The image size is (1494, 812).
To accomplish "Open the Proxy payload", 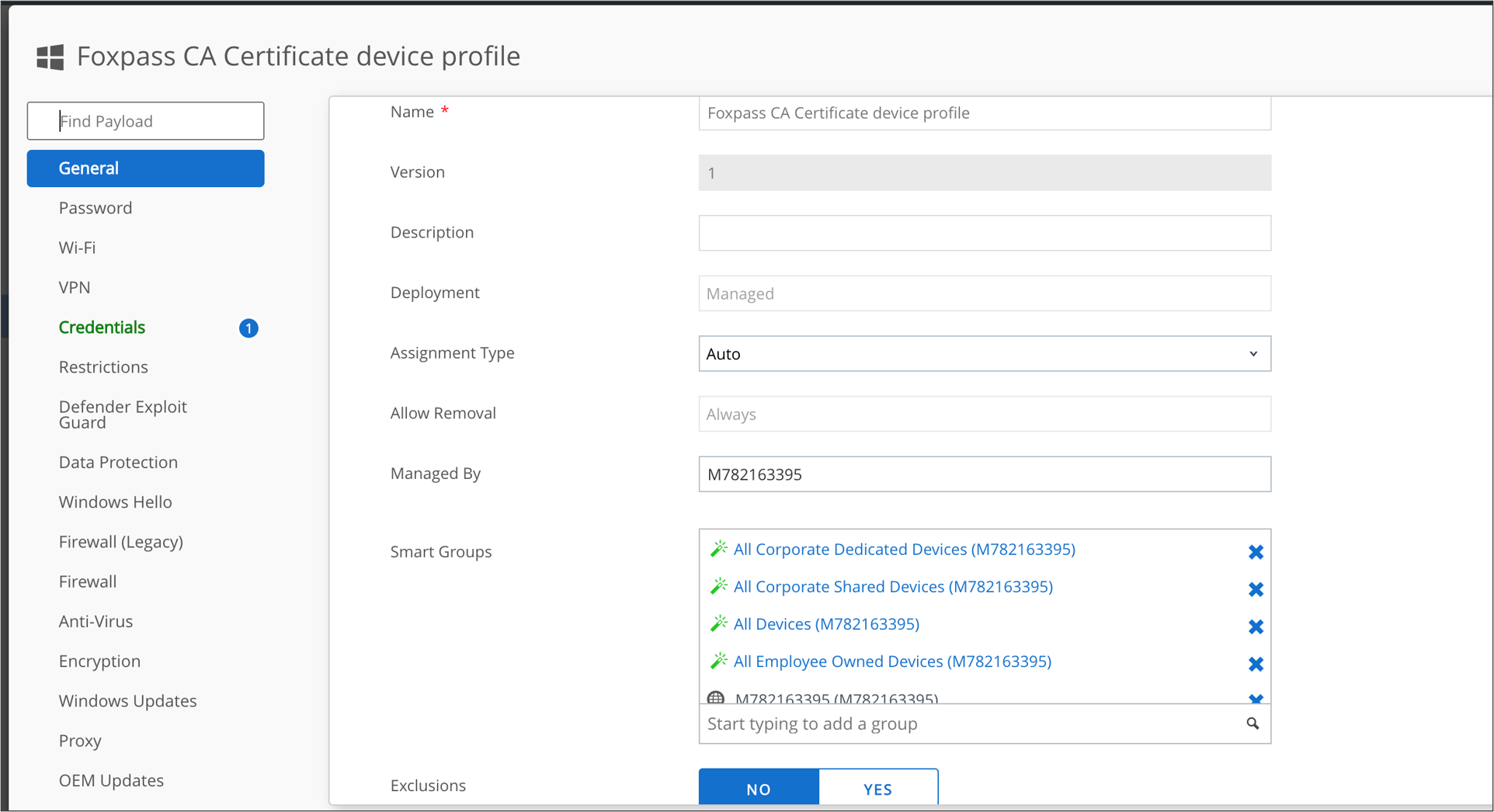I will click(x=80, y=741).
